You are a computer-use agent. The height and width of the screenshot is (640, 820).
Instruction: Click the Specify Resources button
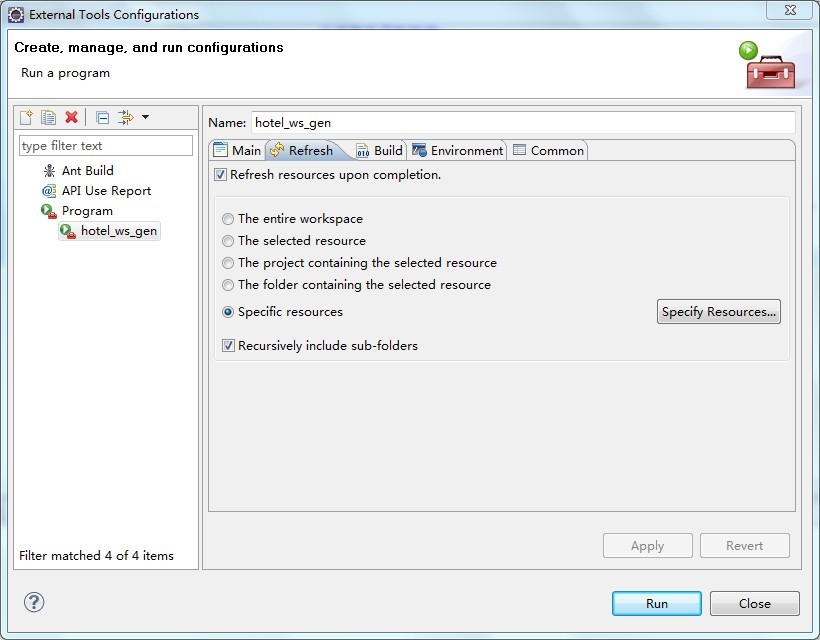click(719, 312)
